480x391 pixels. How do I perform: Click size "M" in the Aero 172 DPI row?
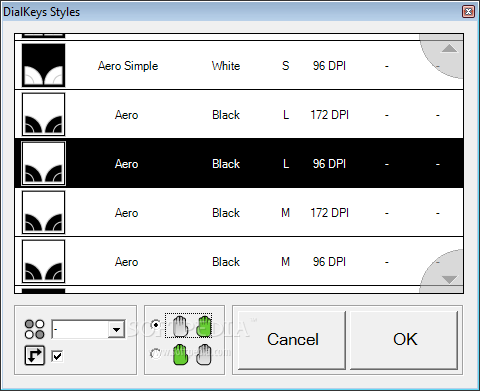[285, 213]
